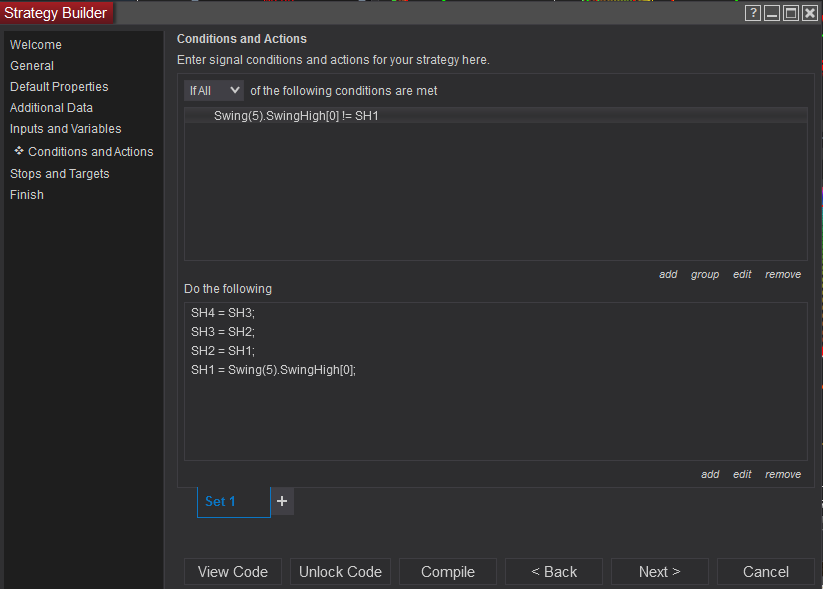Image resolution: width=823 pixels, height=589 pixels.
Task: Click edit link below the actions list
Action: point(742,474)
